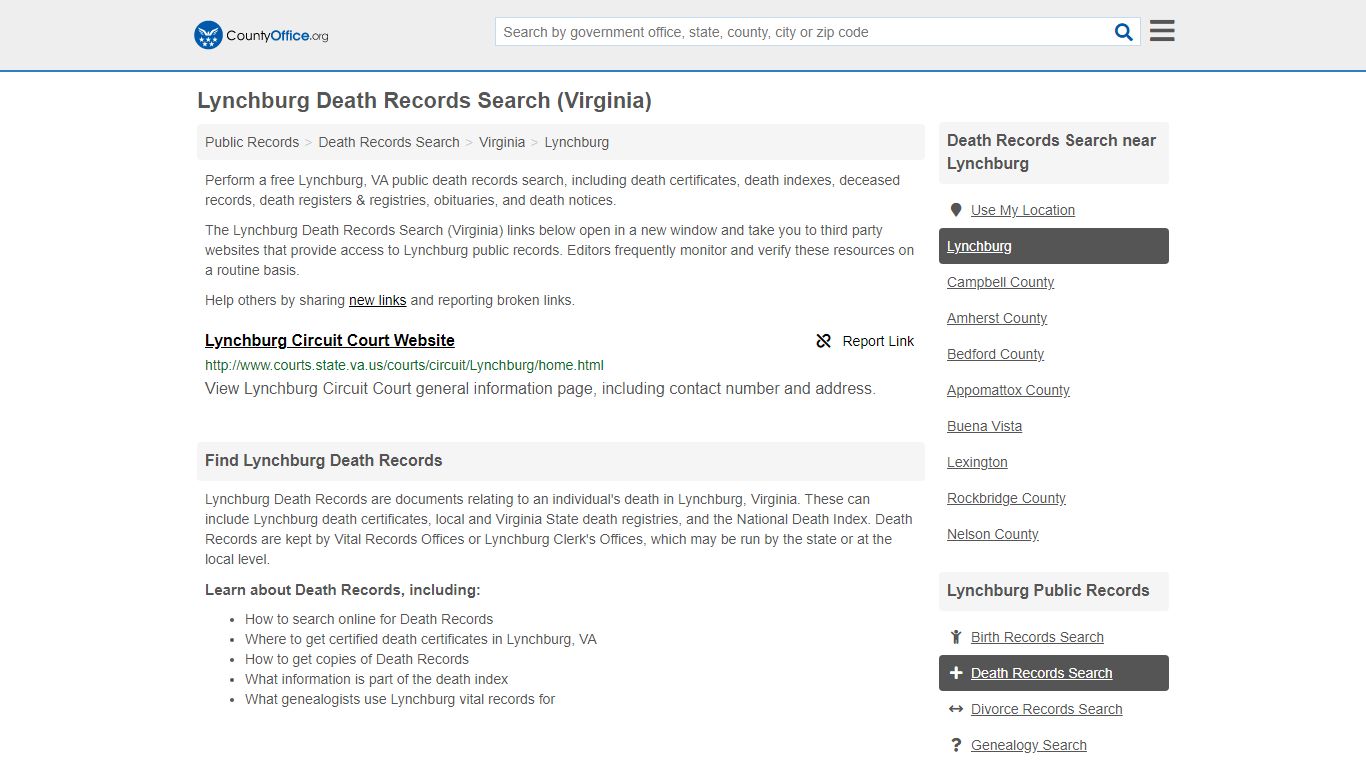The image size is (1366, 768).
Task: Go to Virginia breadcrumb
Action: pos(502,142)
